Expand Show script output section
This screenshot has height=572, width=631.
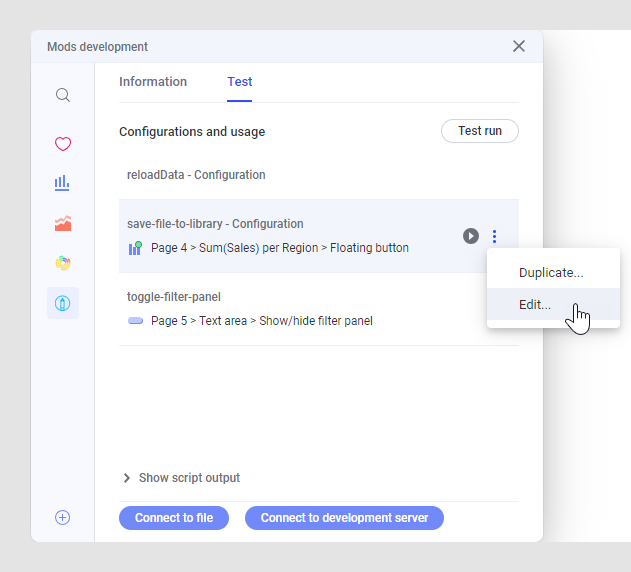click(x=180, y=478)
